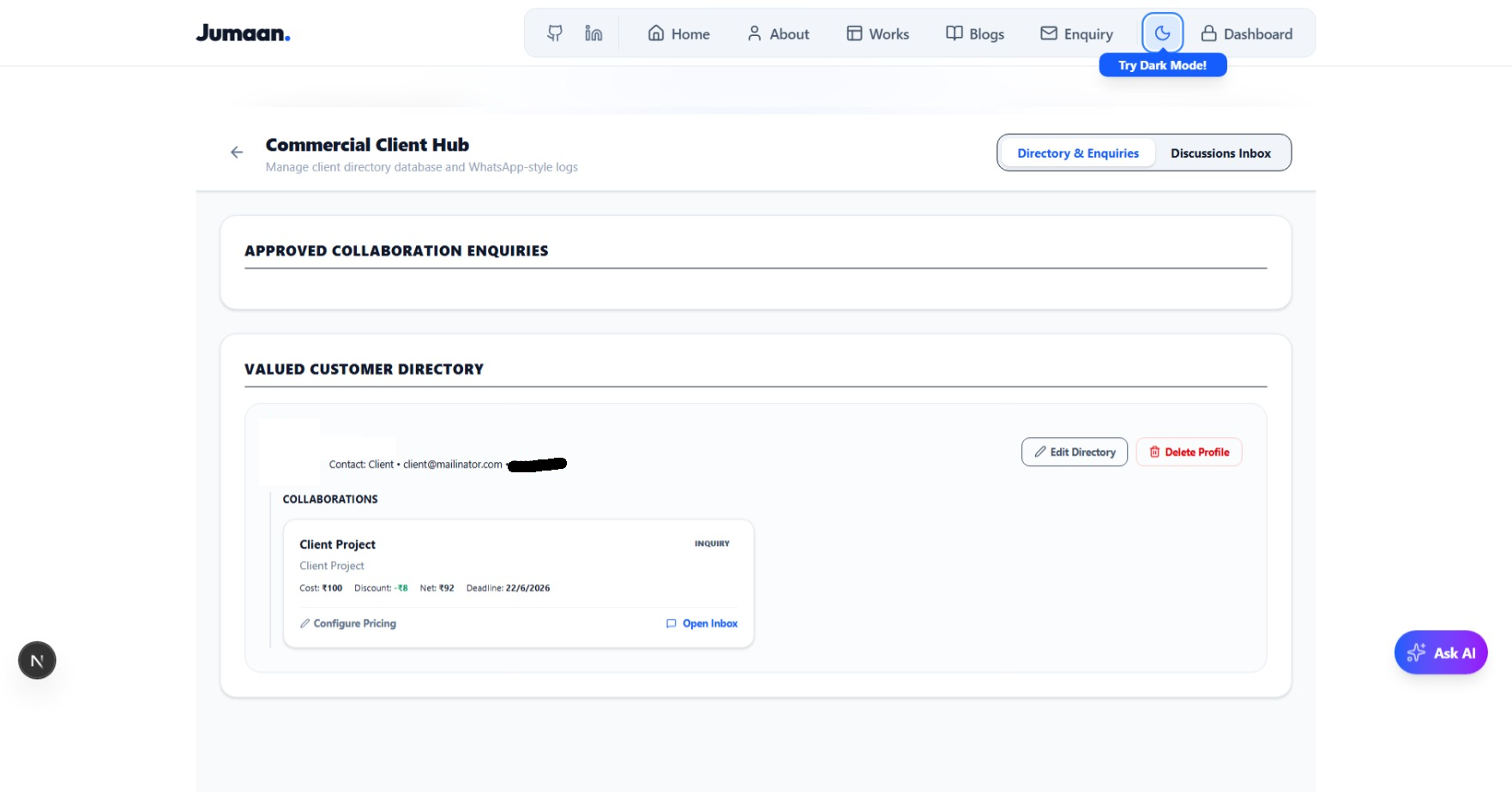This screenshot has width=1512, height=792.
Task: Open the About page
Action: click(778, 33)
